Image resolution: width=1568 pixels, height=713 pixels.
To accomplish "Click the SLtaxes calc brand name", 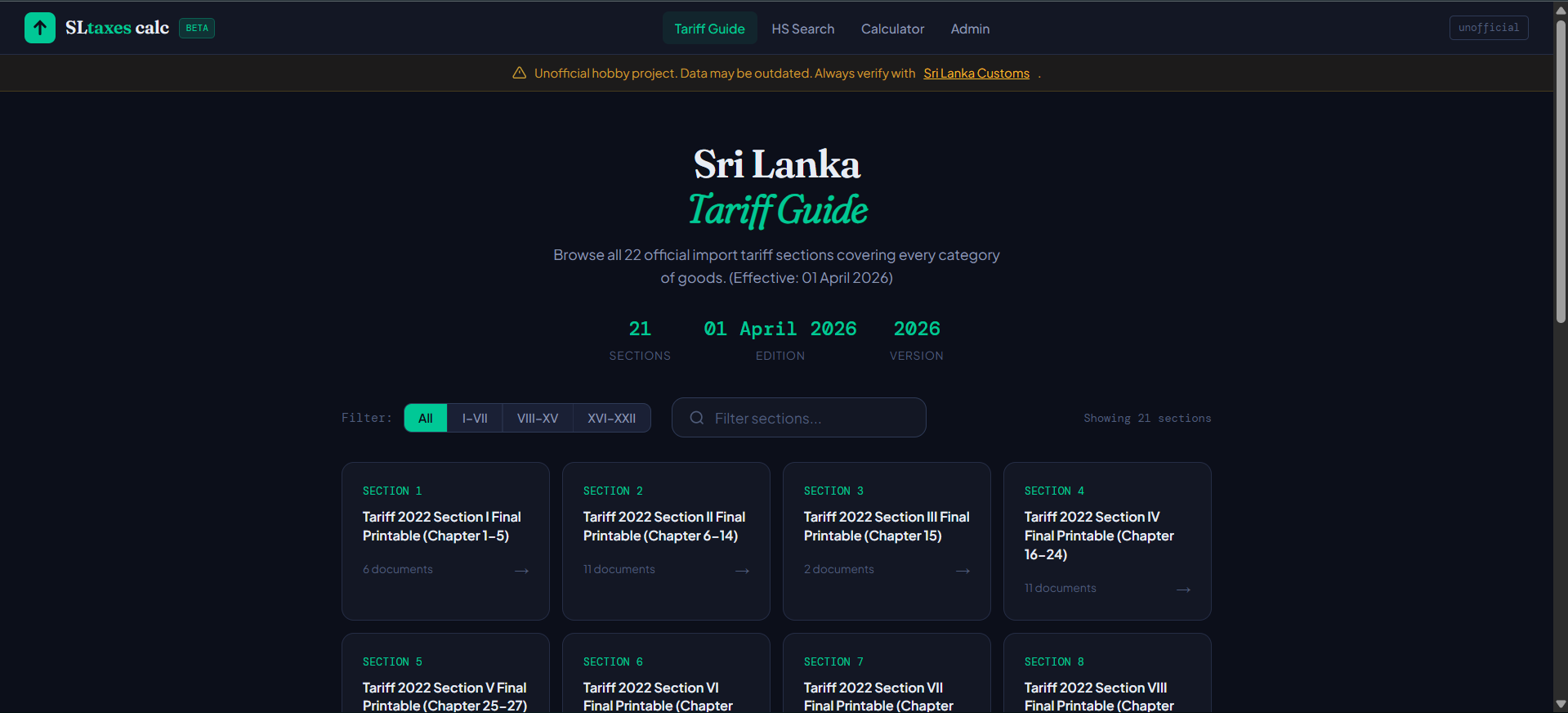I will [x=117, y=28].
